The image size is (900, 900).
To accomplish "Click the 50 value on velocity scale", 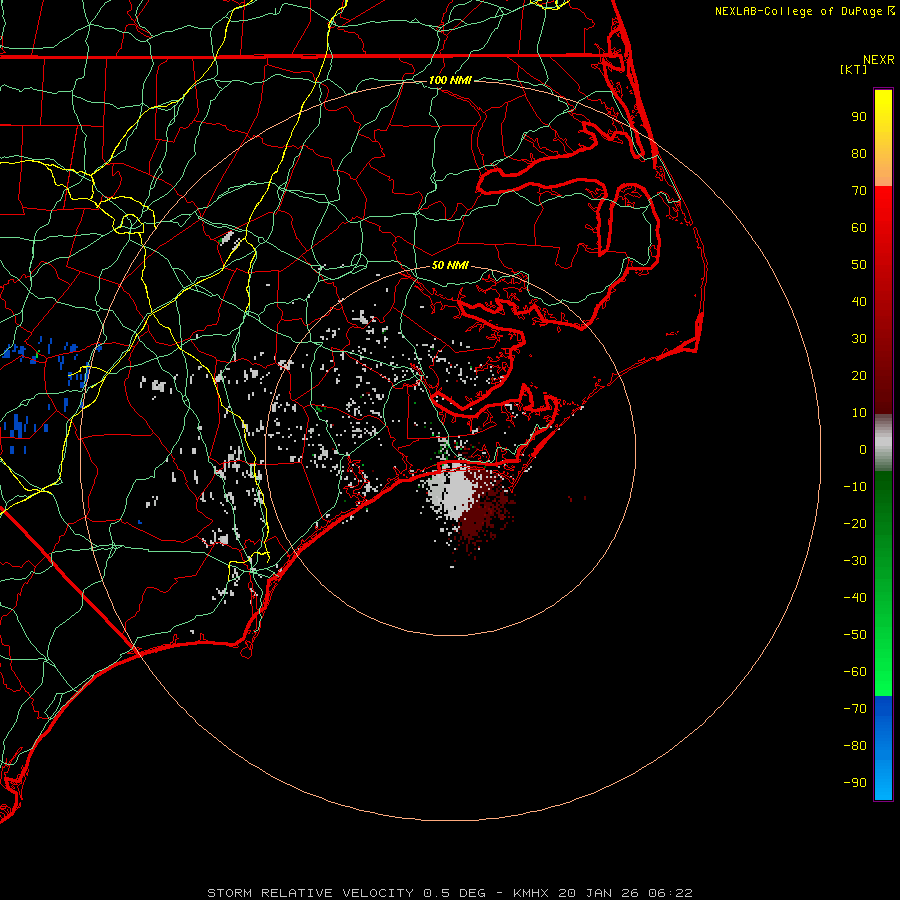I will click(859, 265).
